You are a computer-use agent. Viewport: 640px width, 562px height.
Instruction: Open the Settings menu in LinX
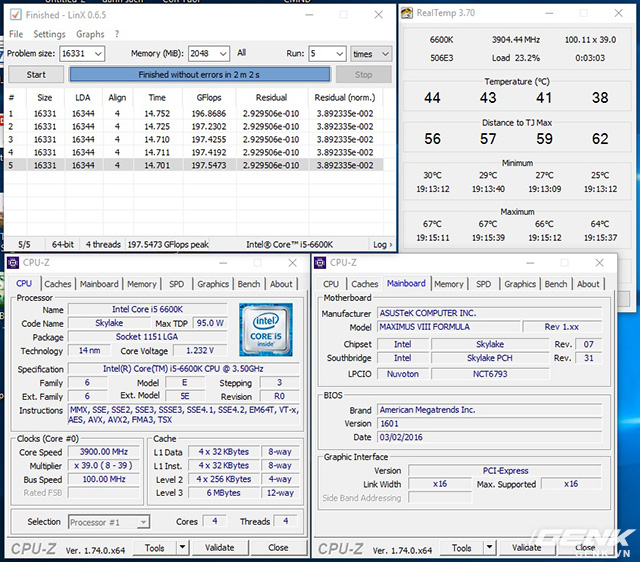pos(49,34)
